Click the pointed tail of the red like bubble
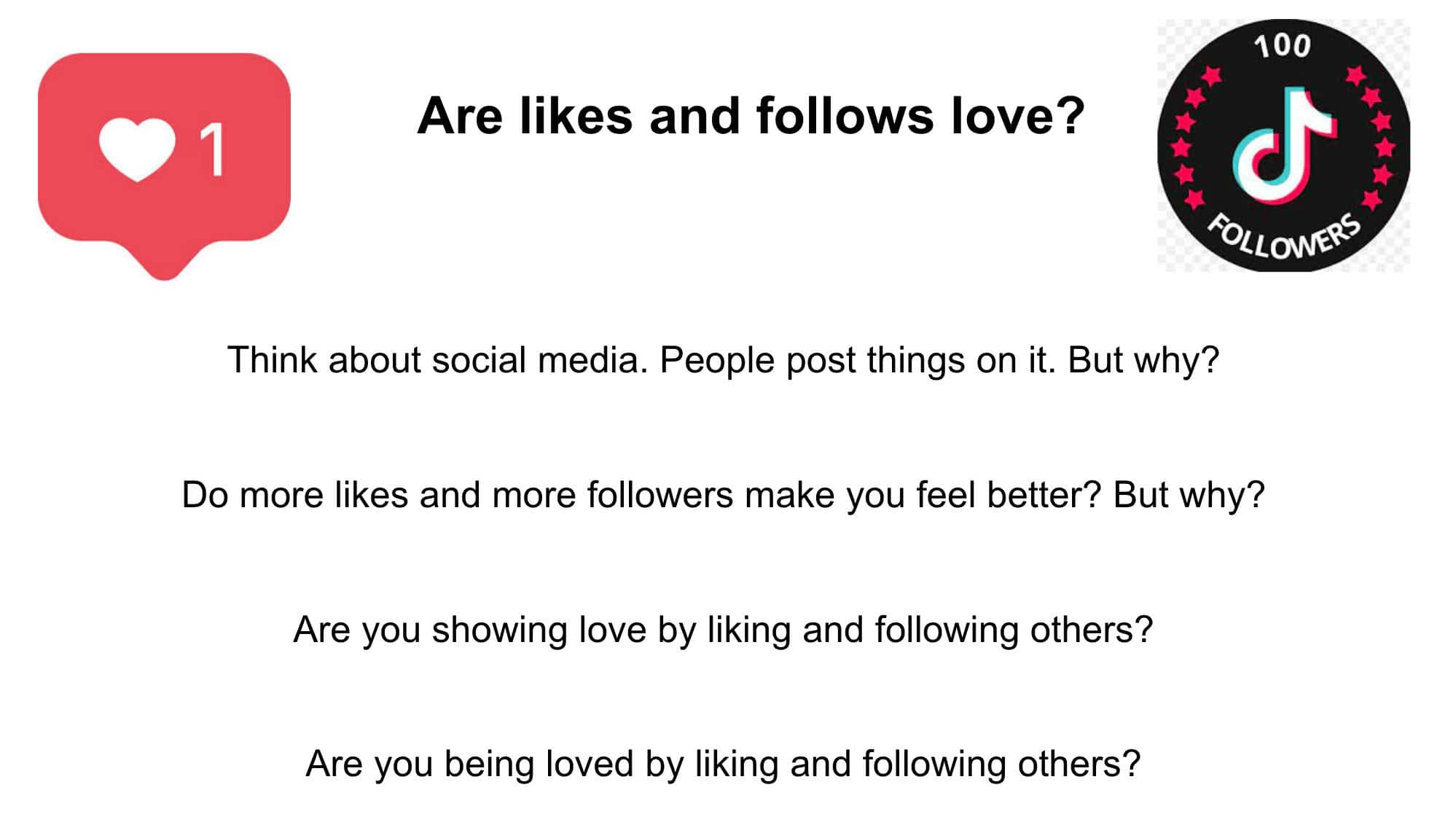Viewport: 1456px width, 825px height. tap(165, 265)
